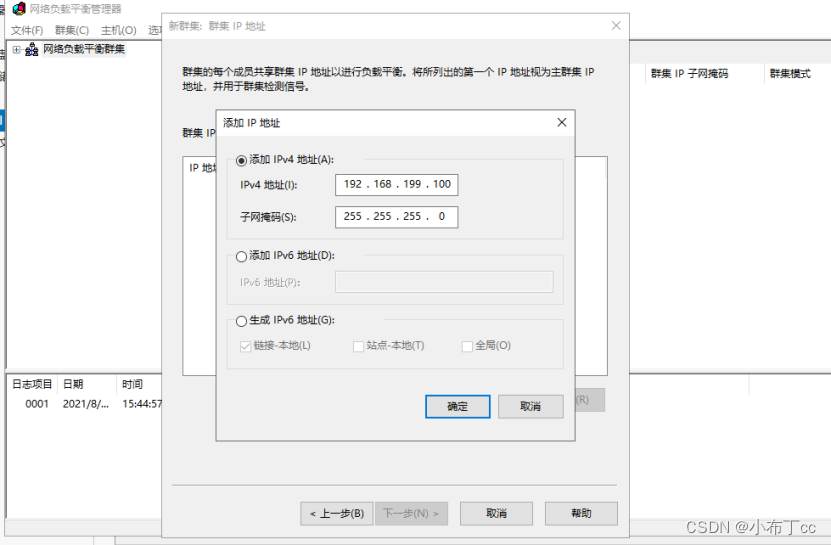Click into the IPv4 地址 input field
This screenshot has height=545, width=831.
[397, 185]
